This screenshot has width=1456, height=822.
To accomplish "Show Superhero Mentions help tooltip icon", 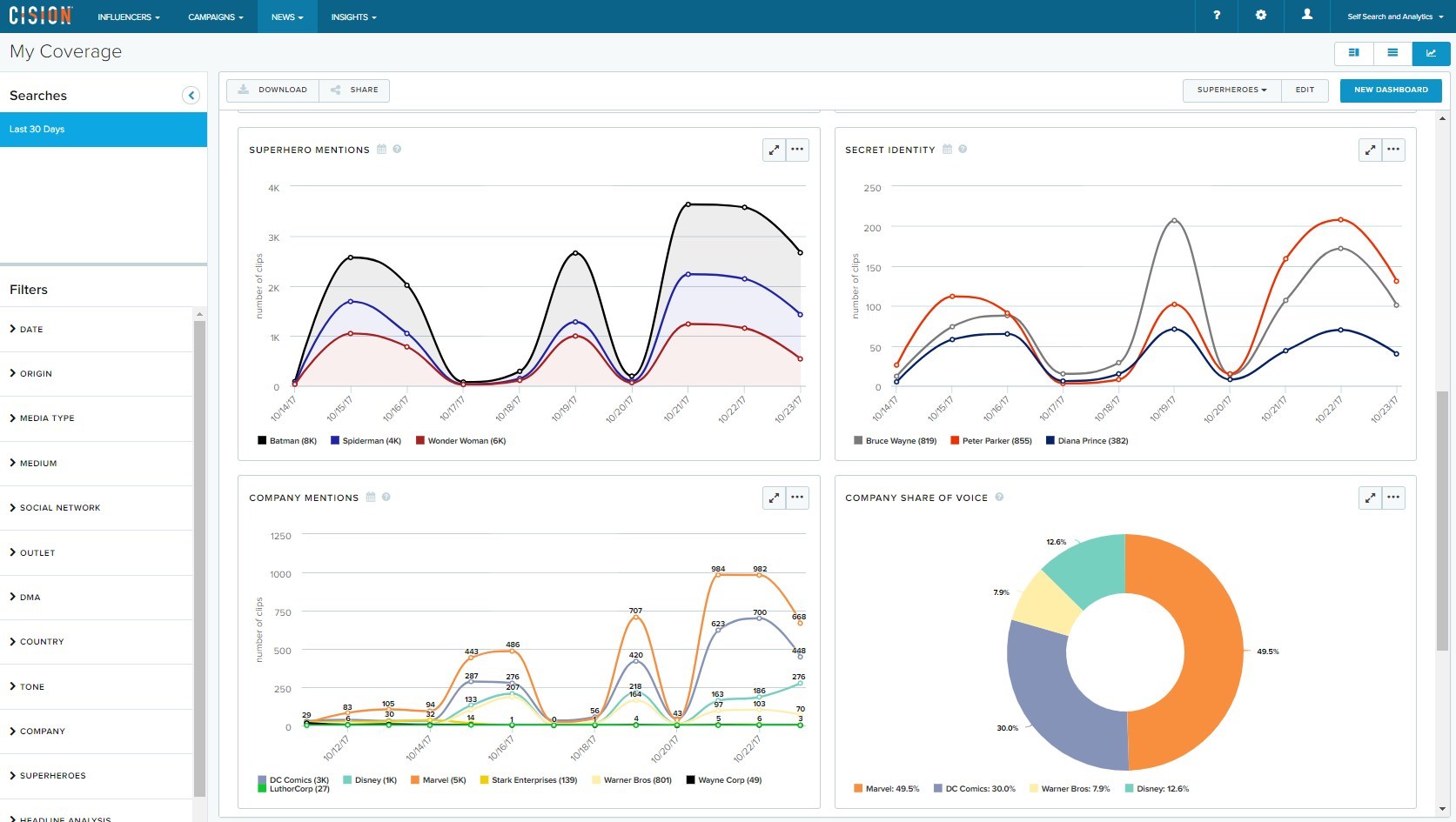I will pos(398,150).
